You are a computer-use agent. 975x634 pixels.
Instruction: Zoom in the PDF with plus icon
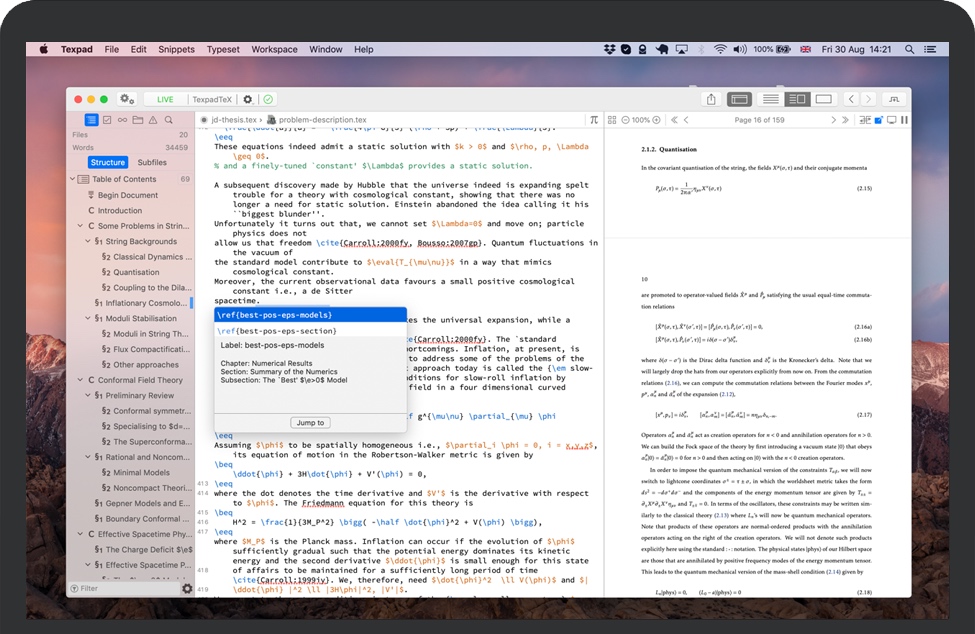(x=658, y=120)
